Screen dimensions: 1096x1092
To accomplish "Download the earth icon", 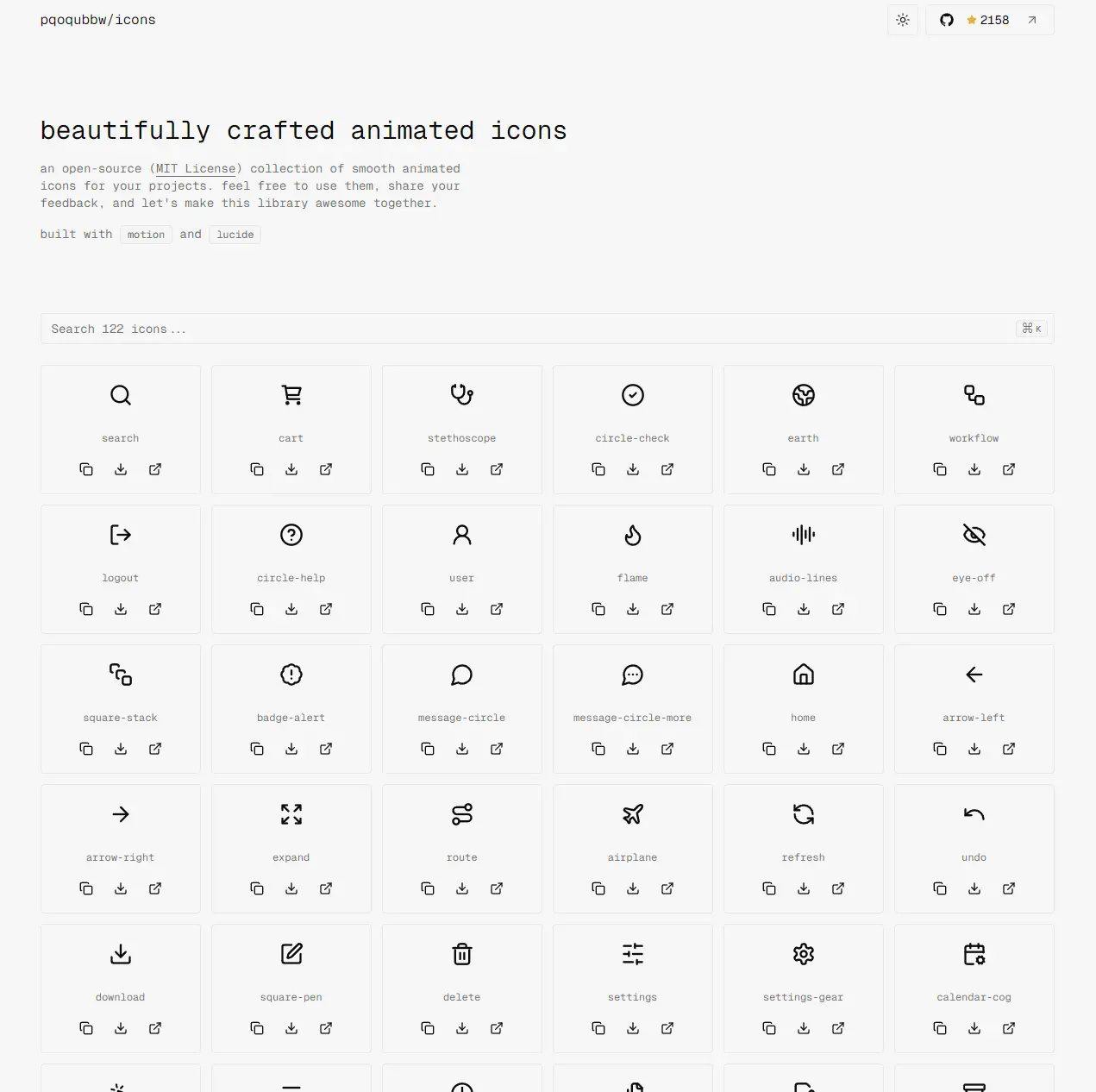I will (x=804, y=469).
